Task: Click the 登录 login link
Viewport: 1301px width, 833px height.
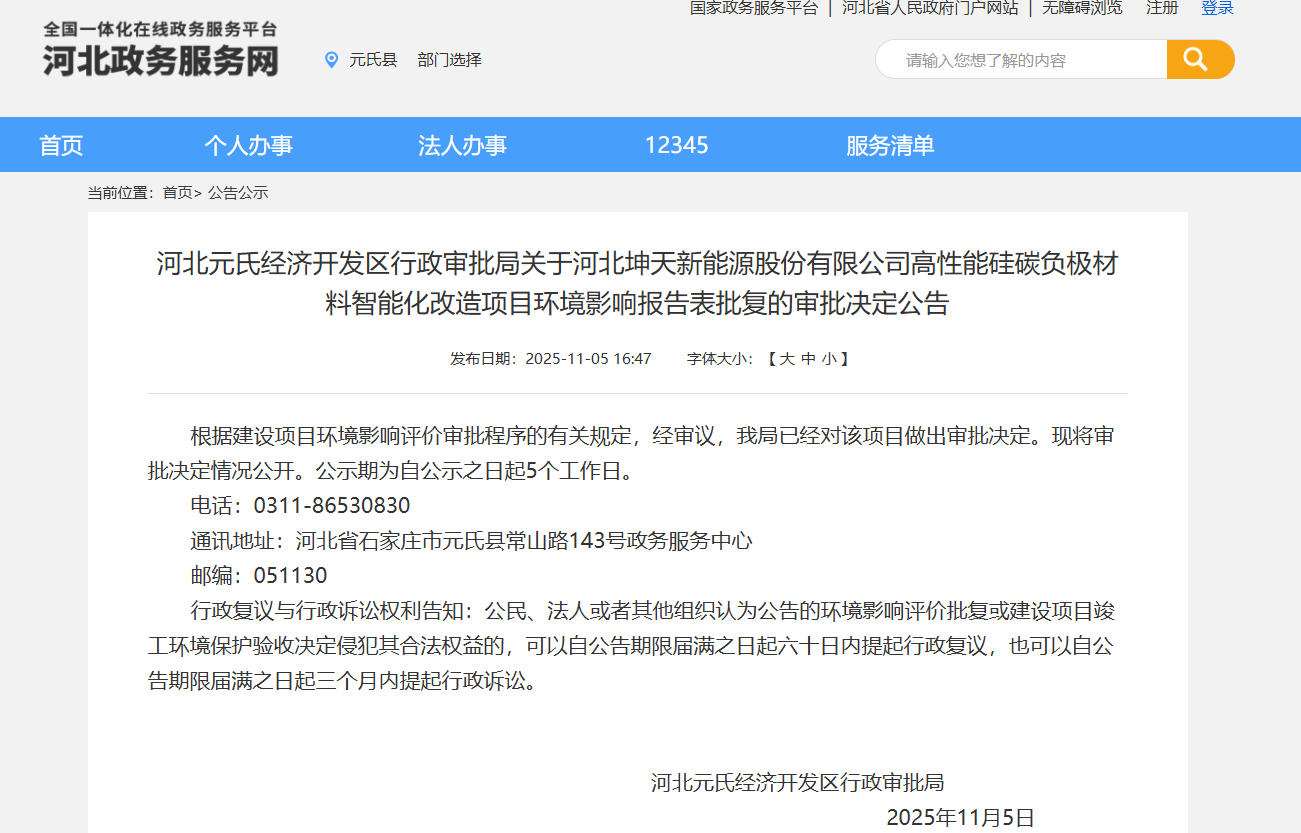Action: [1217, 8]
